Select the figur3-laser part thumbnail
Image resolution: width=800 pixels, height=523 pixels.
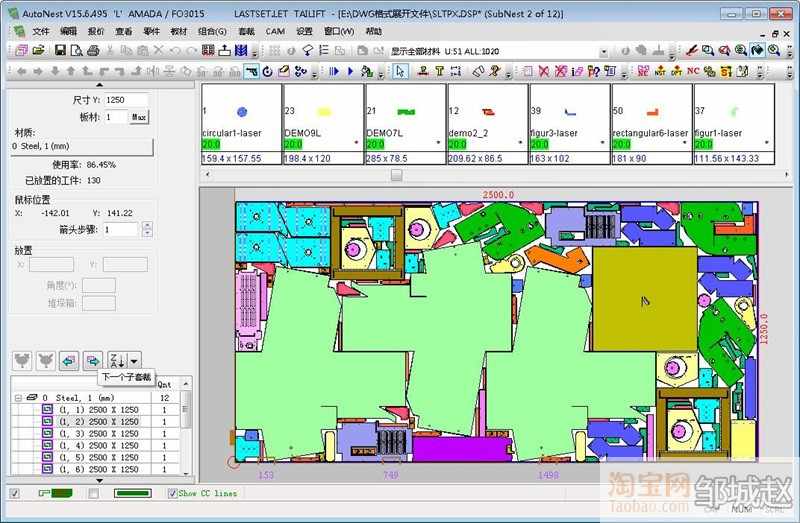(x=570, y=124)
